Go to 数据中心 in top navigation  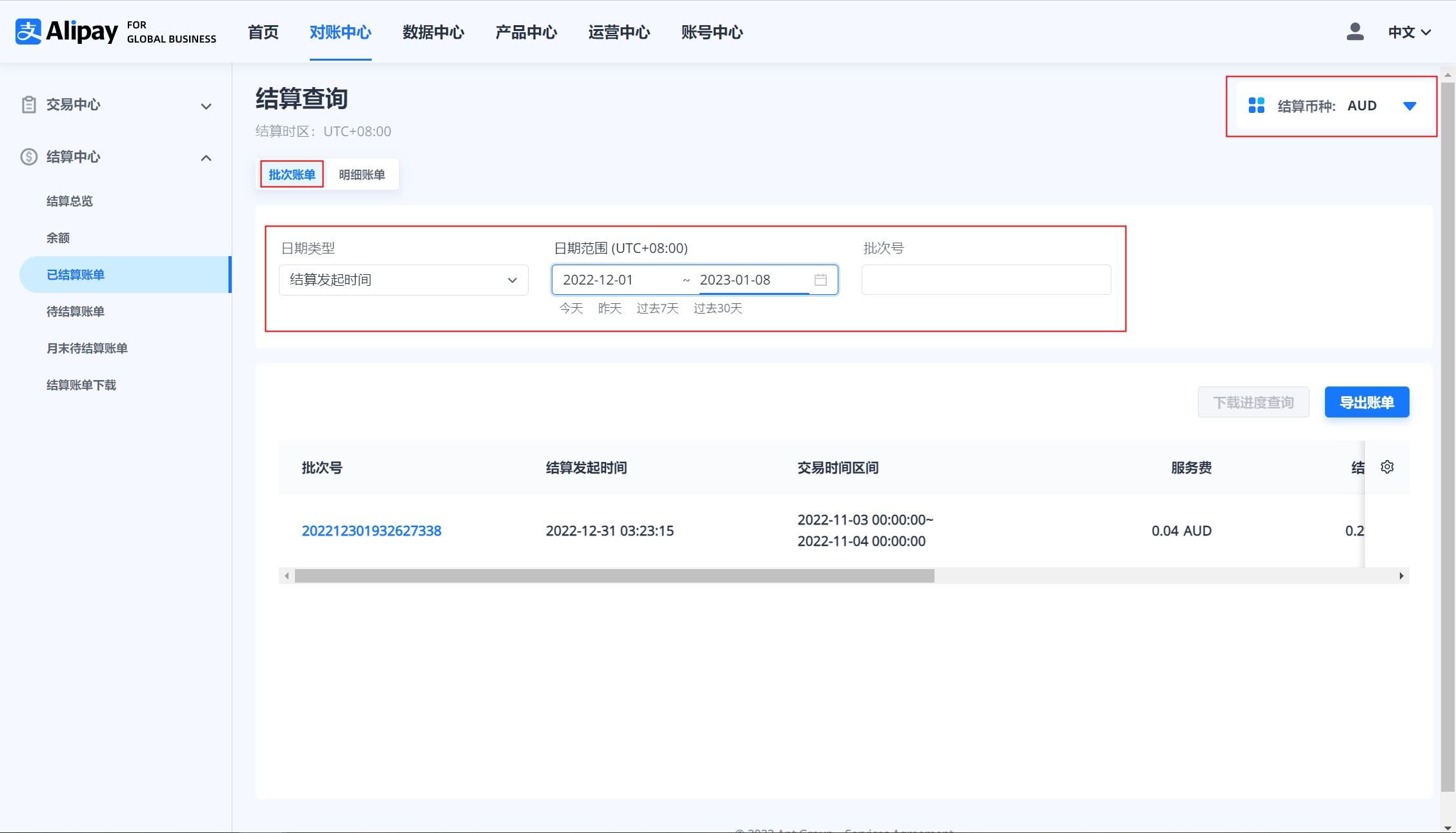433,32
